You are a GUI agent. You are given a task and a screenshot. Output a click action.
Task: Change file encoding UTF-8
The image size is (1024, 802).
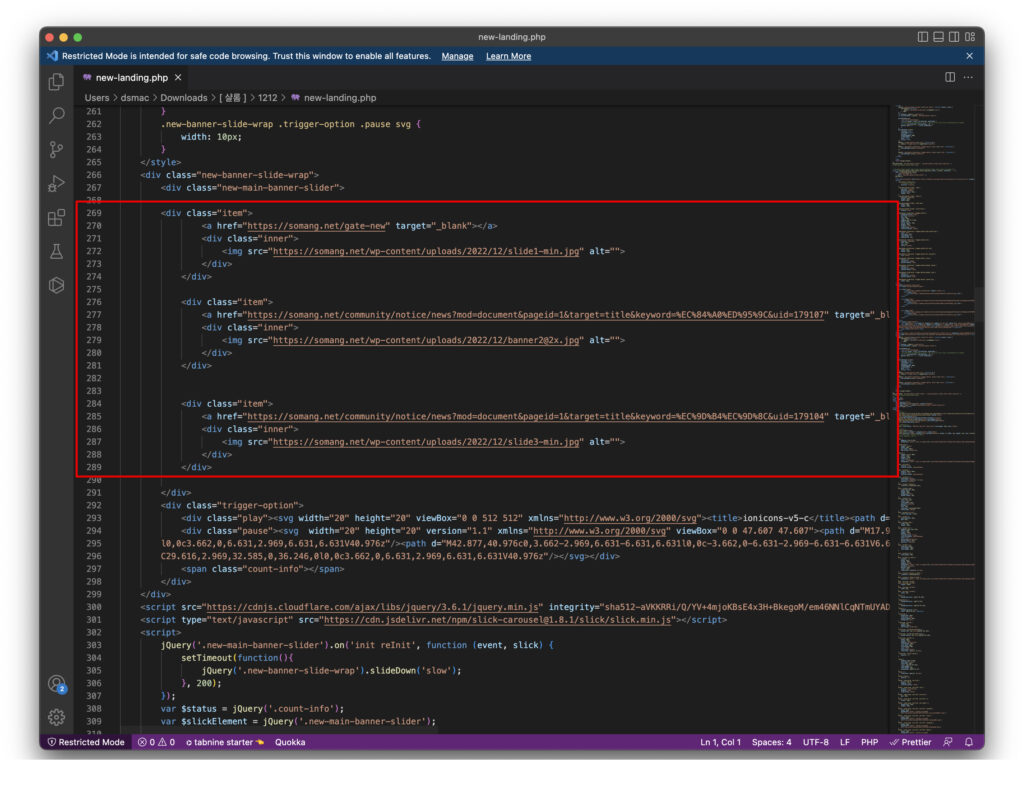pos(815,742)
